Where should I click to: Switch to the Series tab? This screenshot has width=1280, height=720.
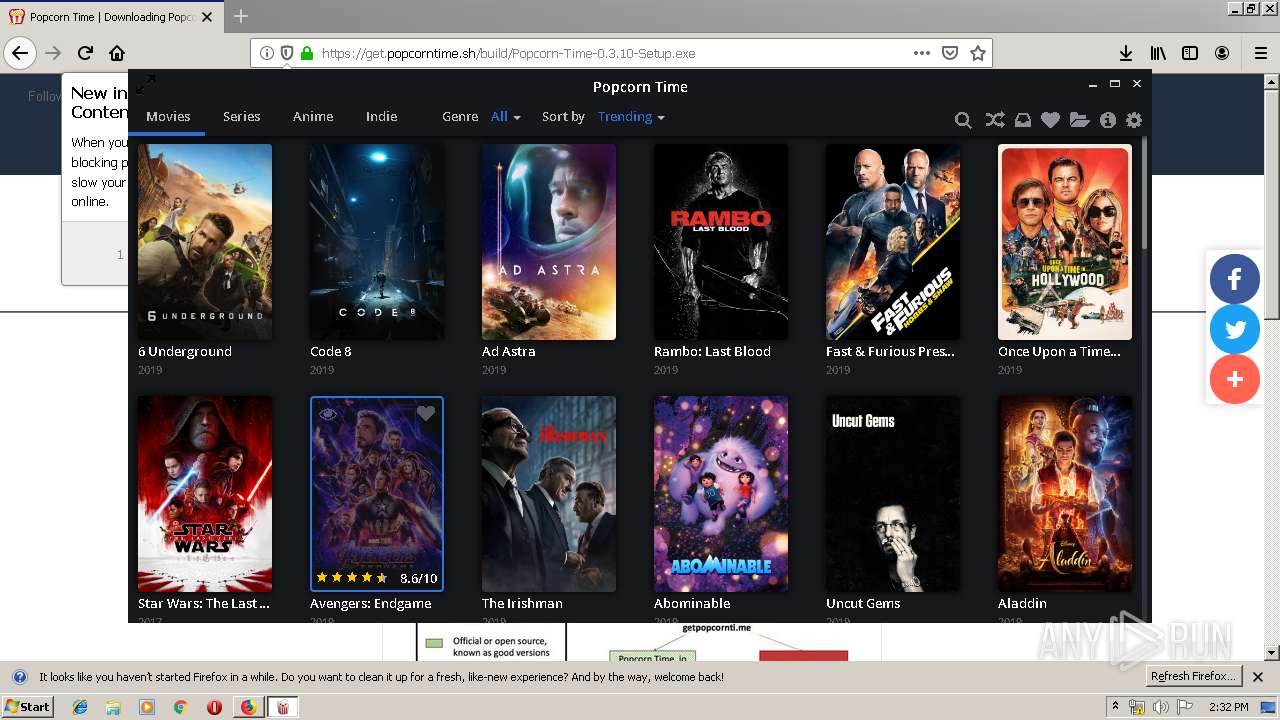pyautogui.click(x=241, y=116)
